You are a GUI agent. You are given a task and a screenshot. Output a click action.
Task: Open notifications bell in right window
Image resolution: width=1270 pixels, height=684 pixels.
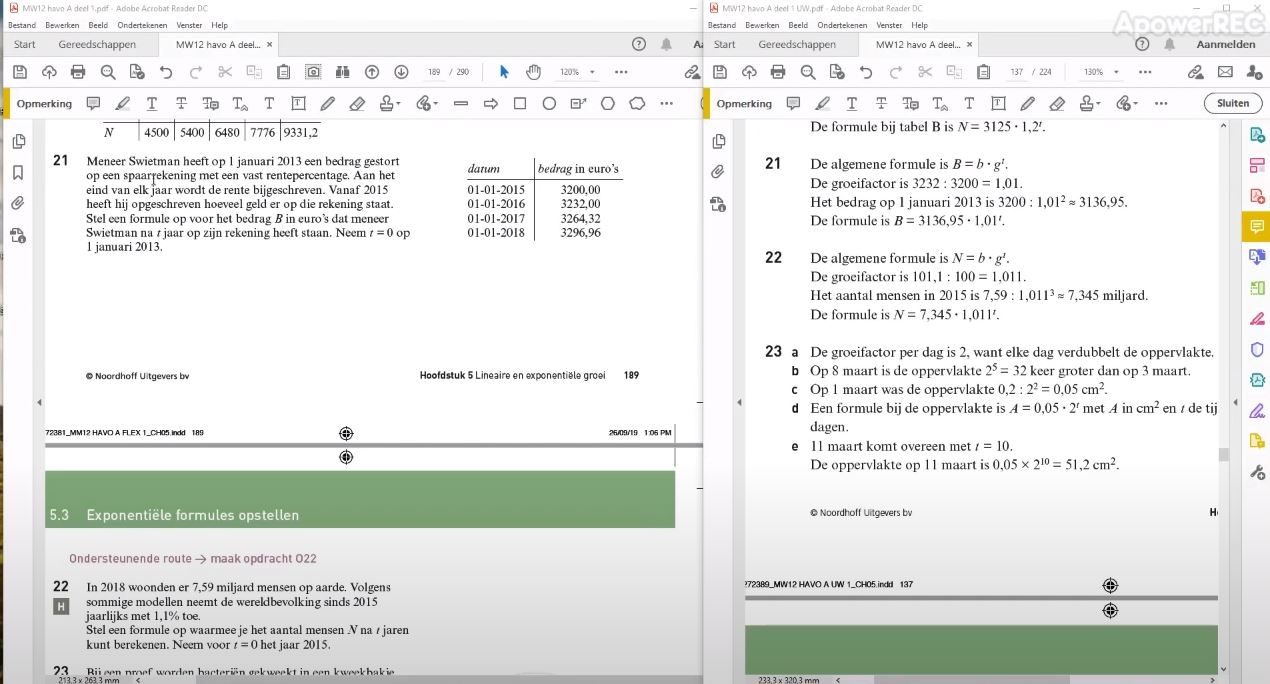(x=1169, y=44)
